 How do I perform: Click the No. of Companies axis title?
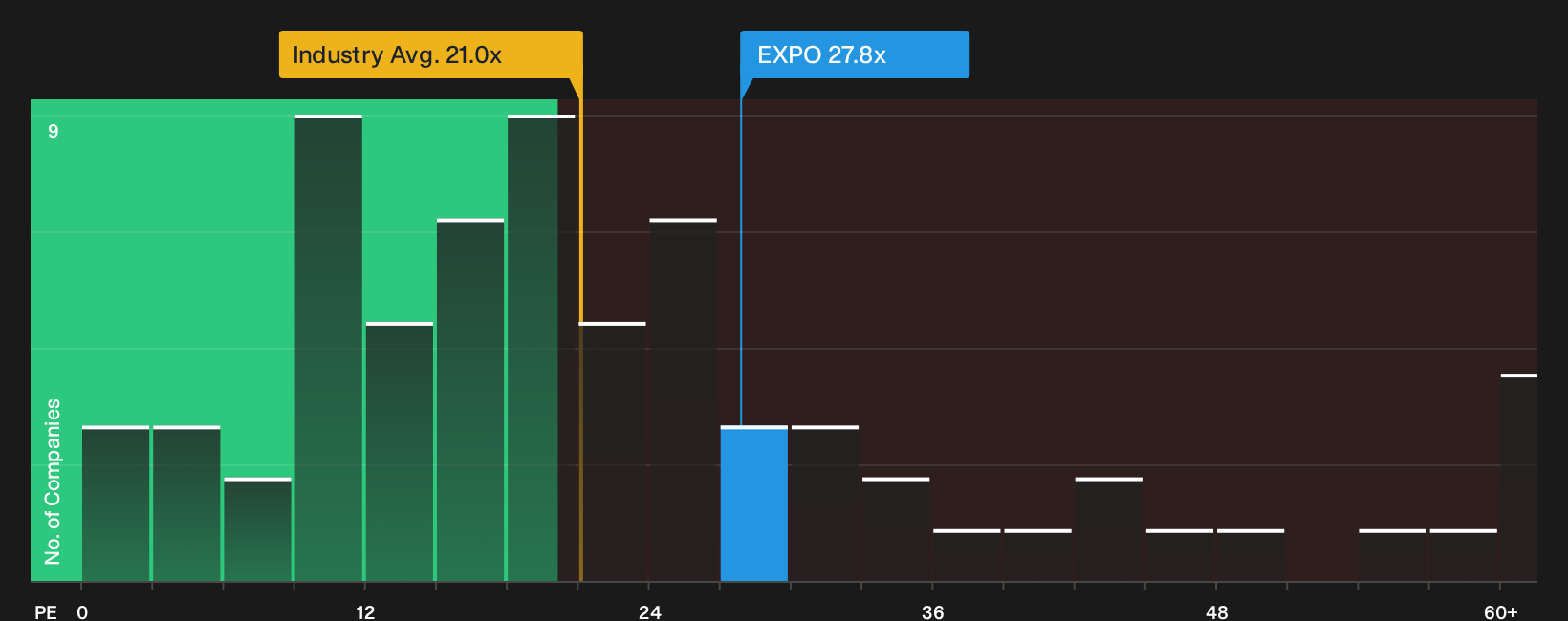click(53, 482)
